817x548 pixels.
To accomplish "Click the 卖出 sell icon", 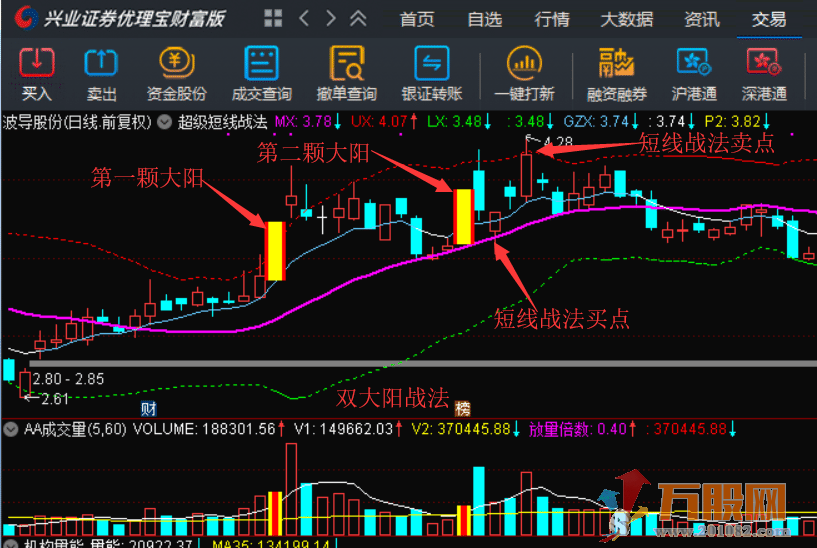I will (101, 63).
